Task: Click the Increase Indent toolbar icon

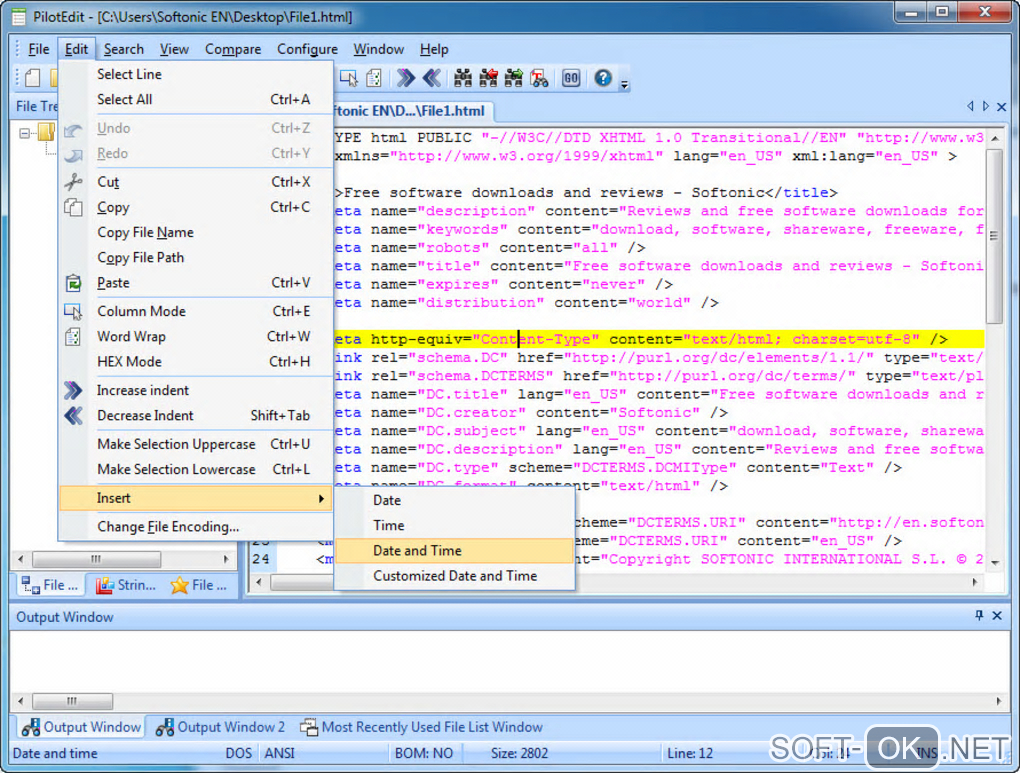Action: [405, 78]
